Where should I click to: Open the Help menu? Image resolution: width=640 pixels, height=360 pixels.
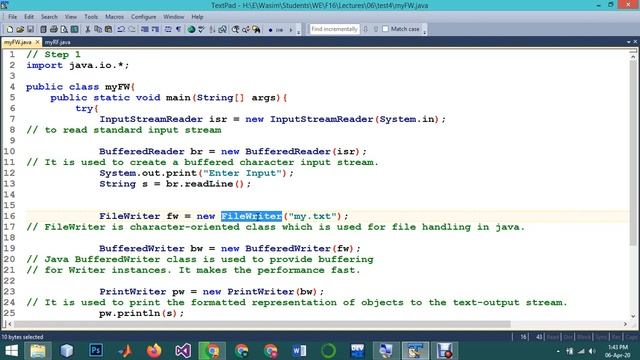[197, 17]
